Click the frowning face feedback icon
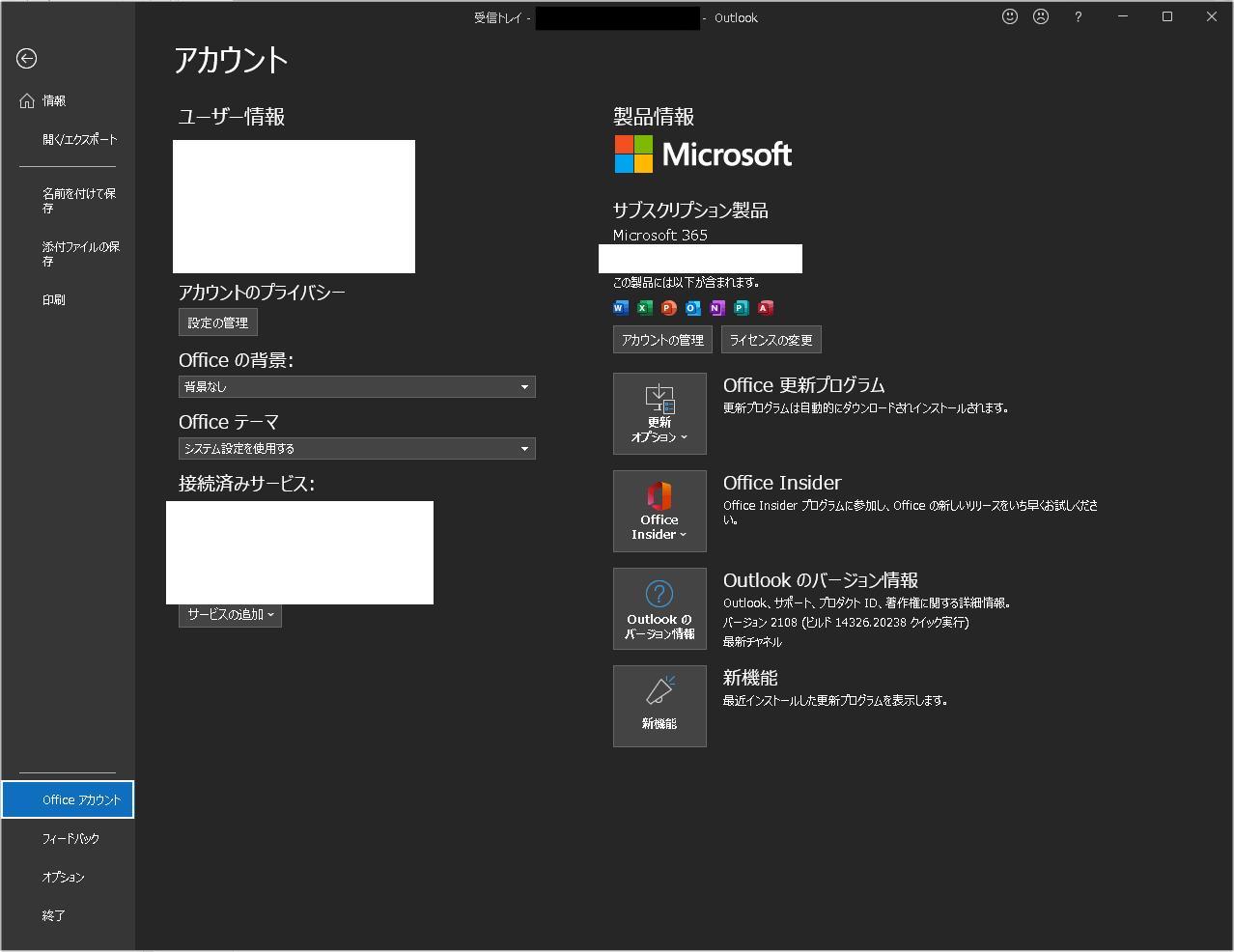 point(1041,16)
